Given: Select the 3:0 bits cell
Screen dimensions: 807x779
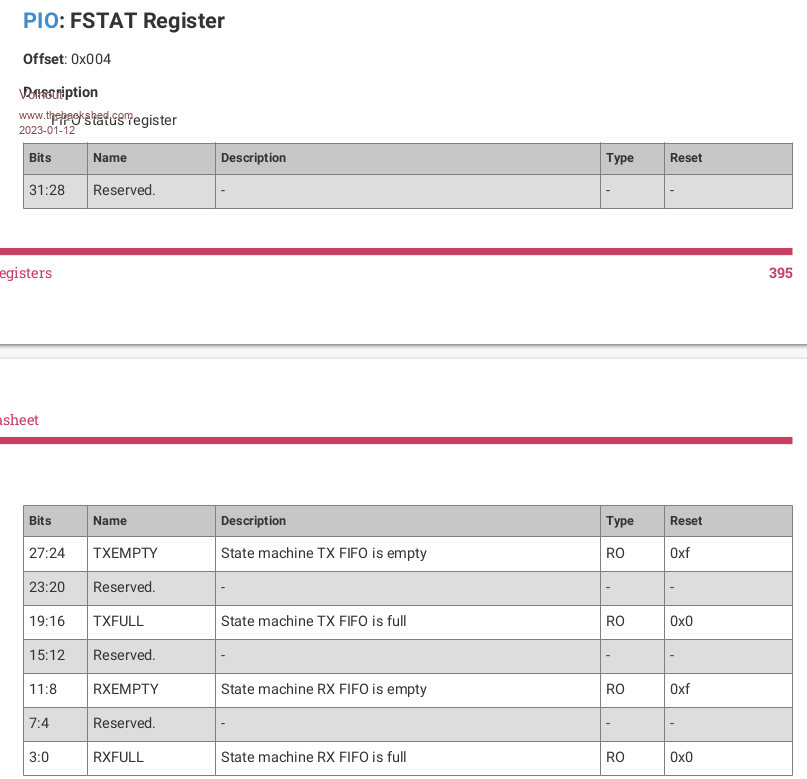Looking at the screenshot, I should (39, 757).
